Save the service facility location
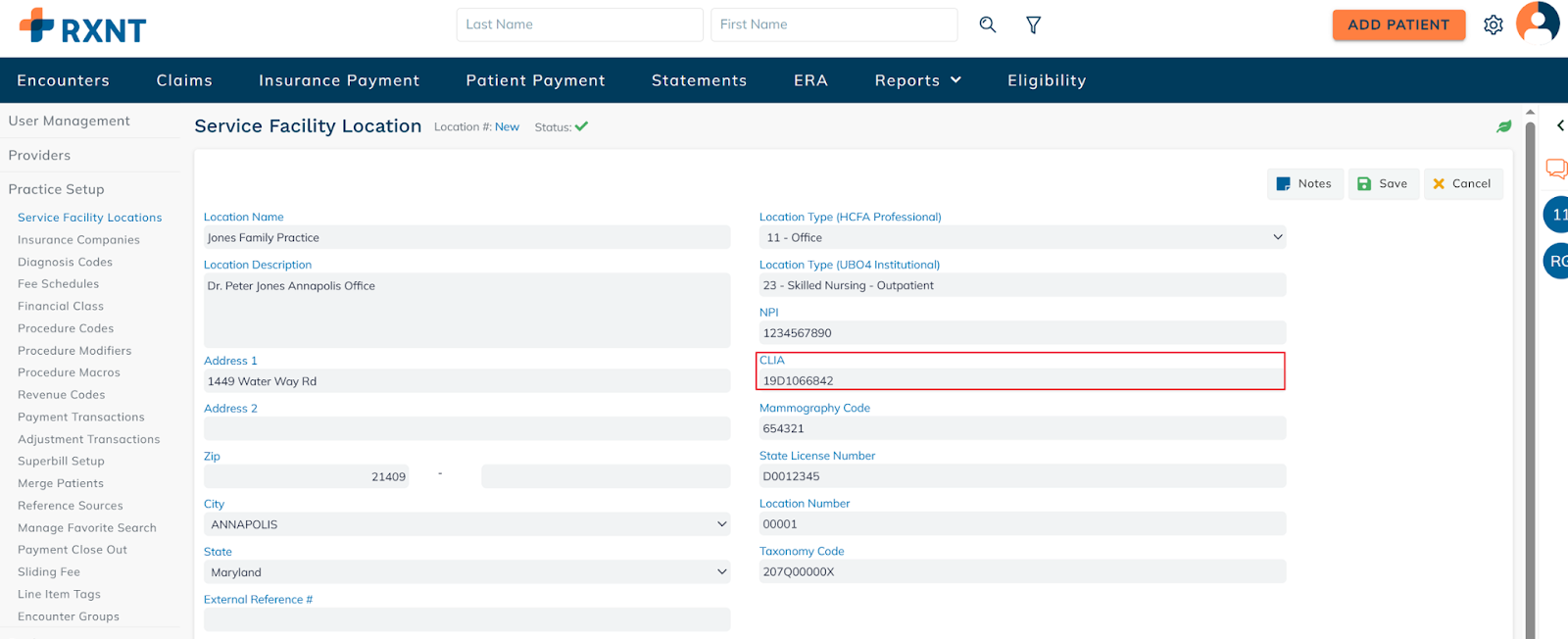1568x639 pixels. pyautogui.click(x=1382, y=183)
